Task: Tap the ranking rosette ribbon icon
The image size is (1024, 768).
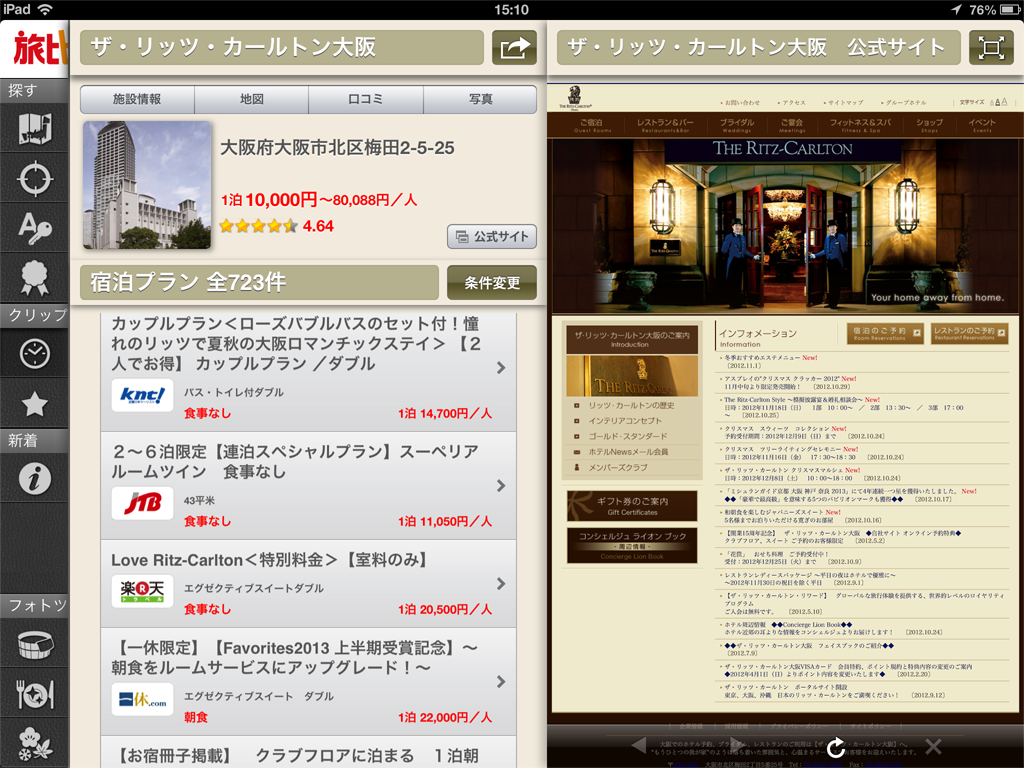Action: click(x=35, y=278)
